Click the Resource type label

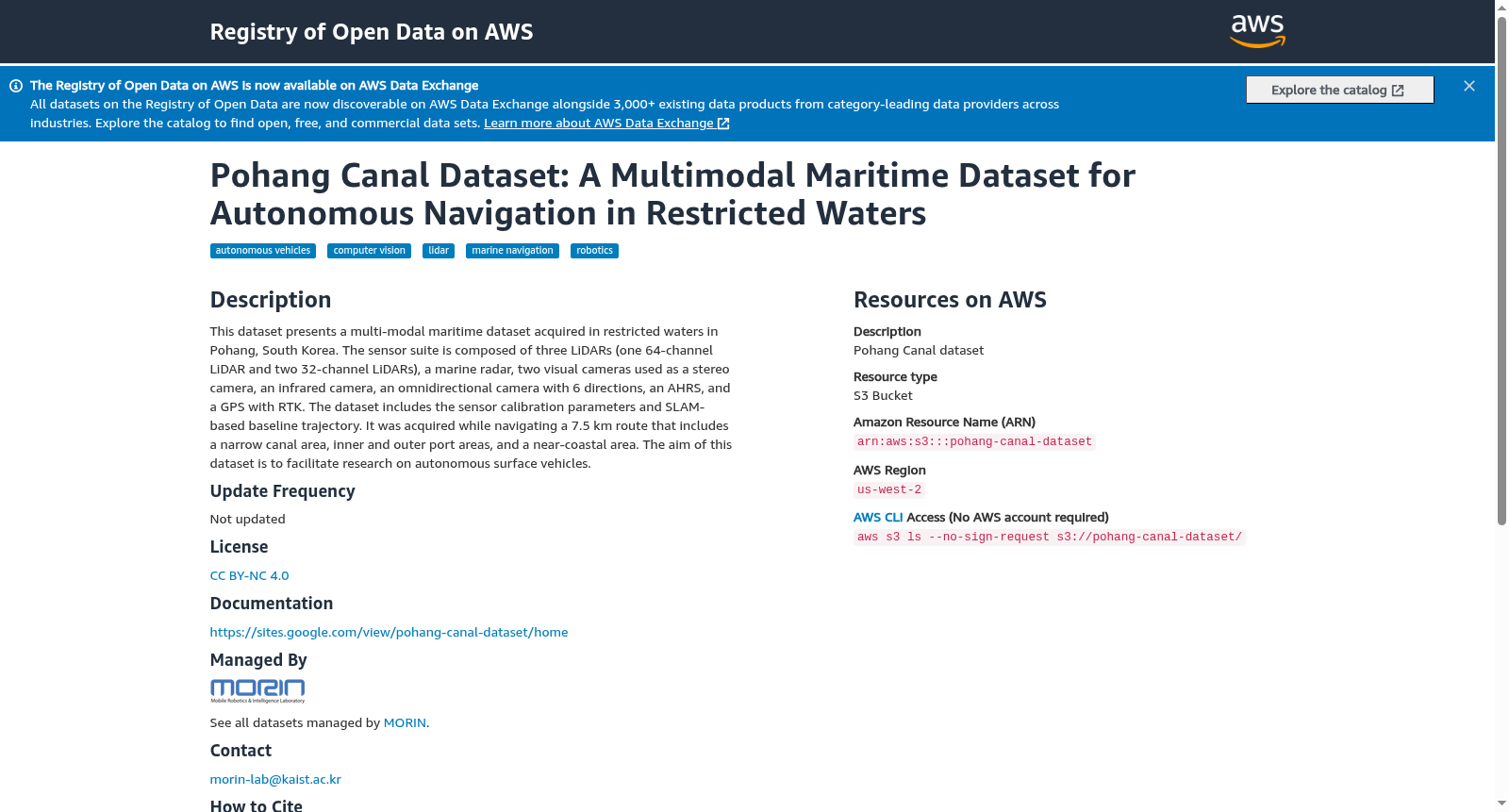(x=895, y=376)
